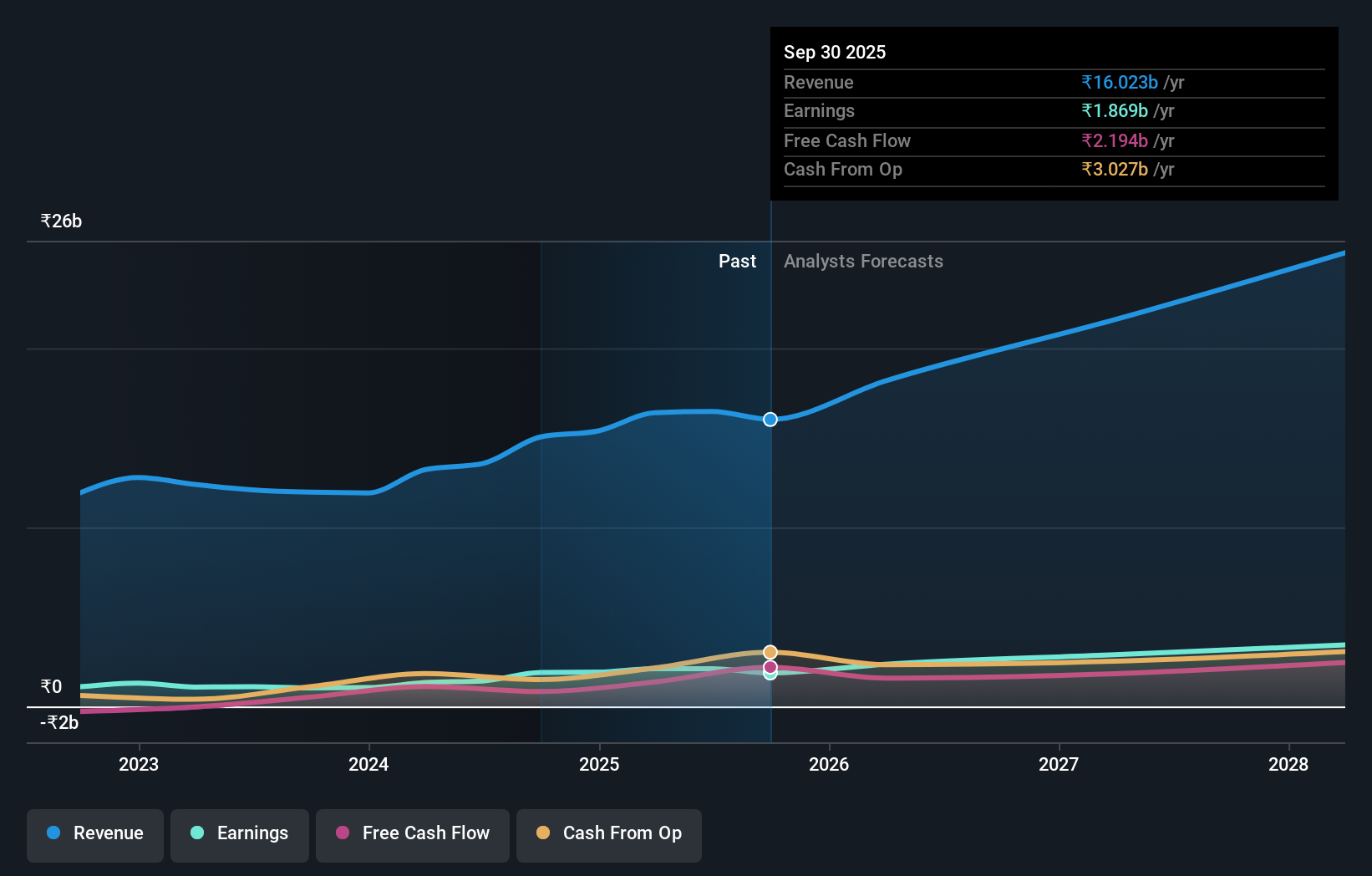Viewport: 1372px width, 876px height.
Task: Switch to the Past section of the chart
Action: tap(737, 261)
